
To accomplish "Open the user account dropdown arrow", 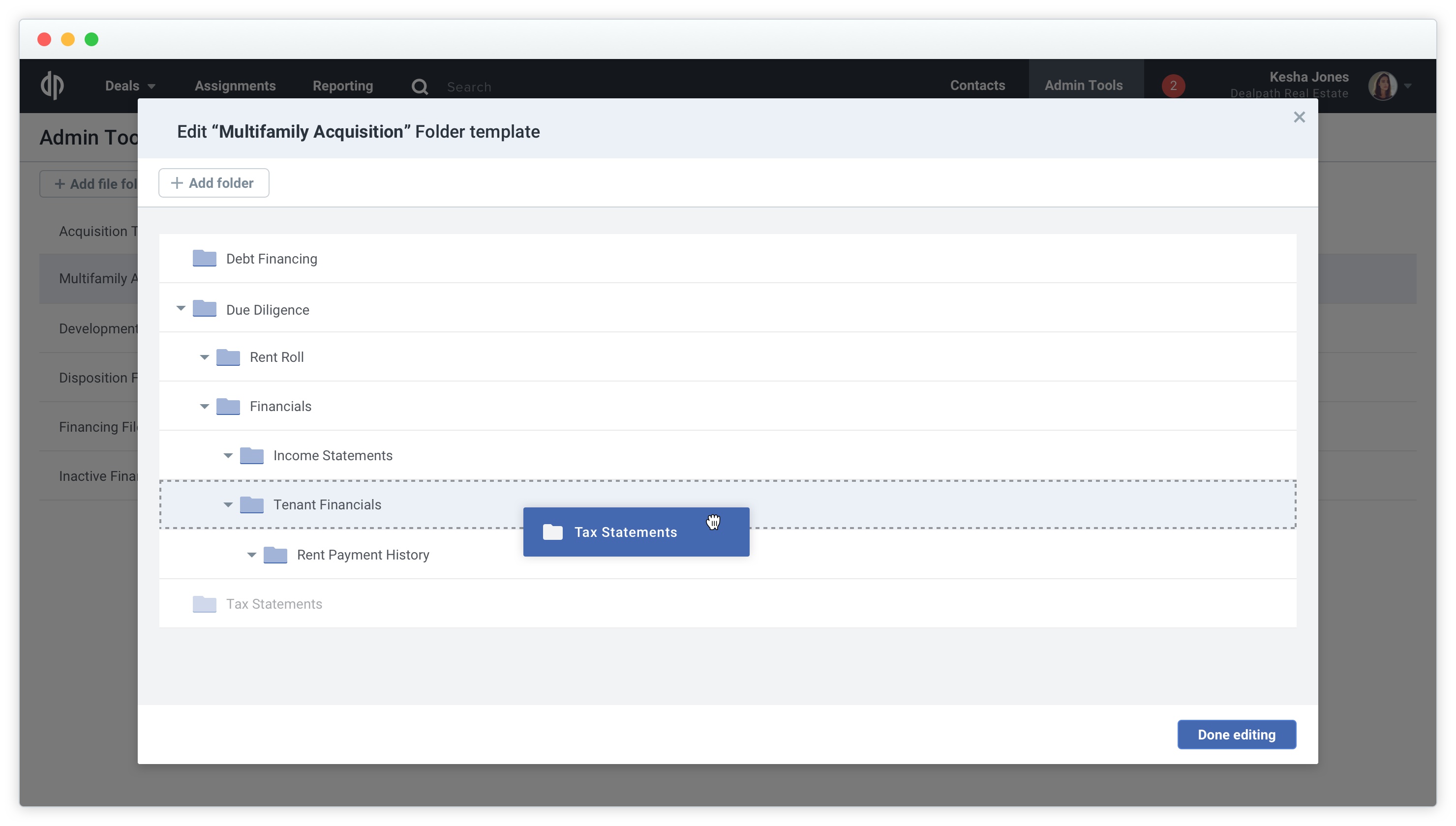I will coord(1408,86).
